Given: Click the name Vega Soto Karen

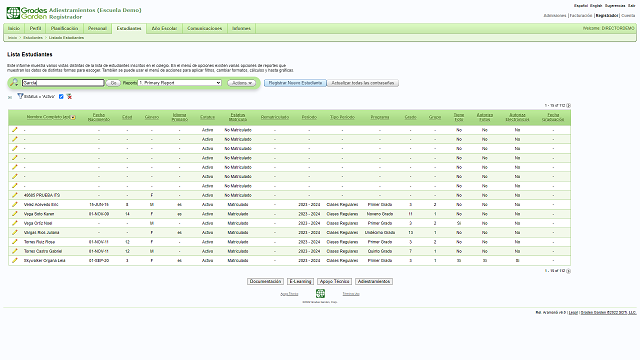Looking at the screenshot, I should (39, 214).
